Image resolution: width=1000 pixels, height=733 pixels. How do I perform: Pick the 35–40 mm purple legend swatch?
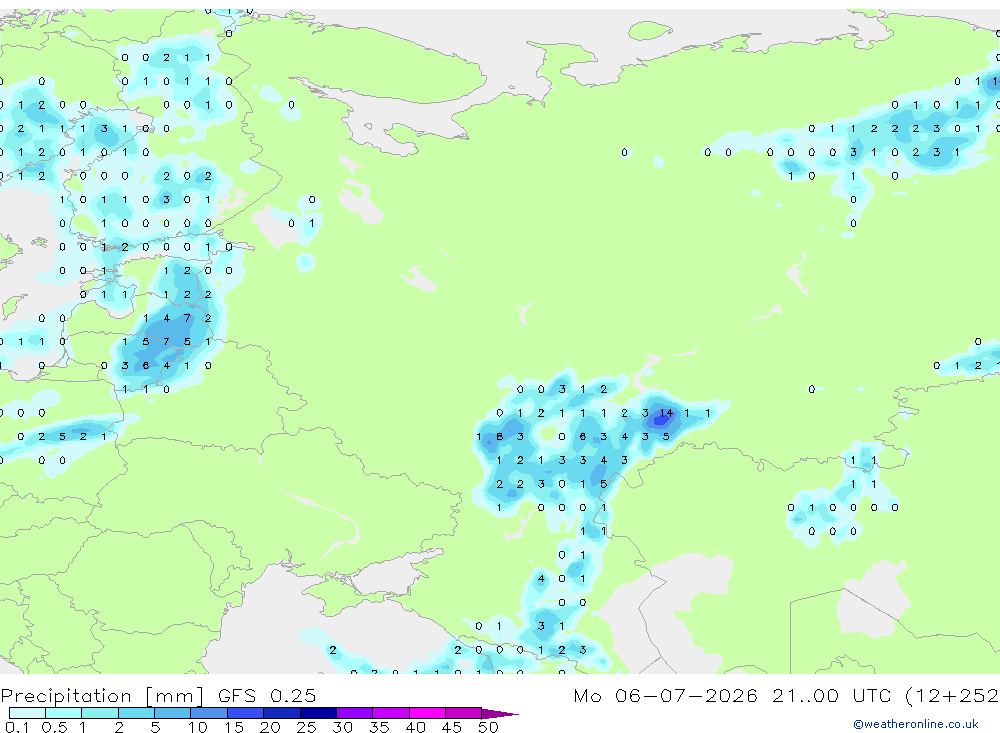[391, 713]
